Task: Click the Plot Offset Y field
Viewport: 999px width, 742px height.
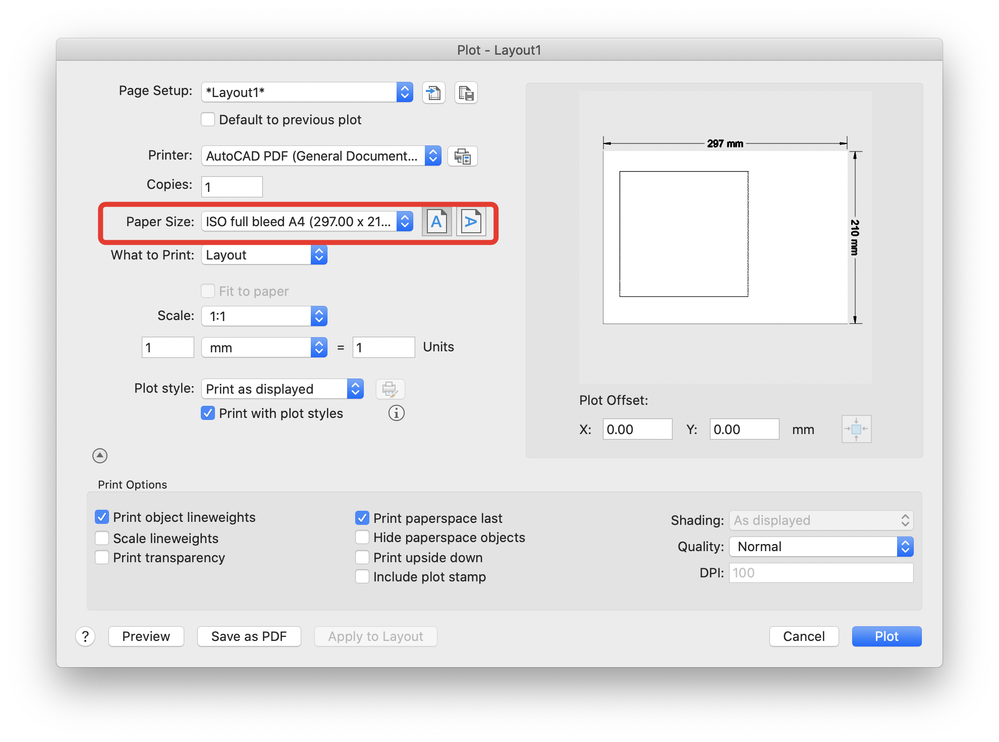Action: coord(744,429)
